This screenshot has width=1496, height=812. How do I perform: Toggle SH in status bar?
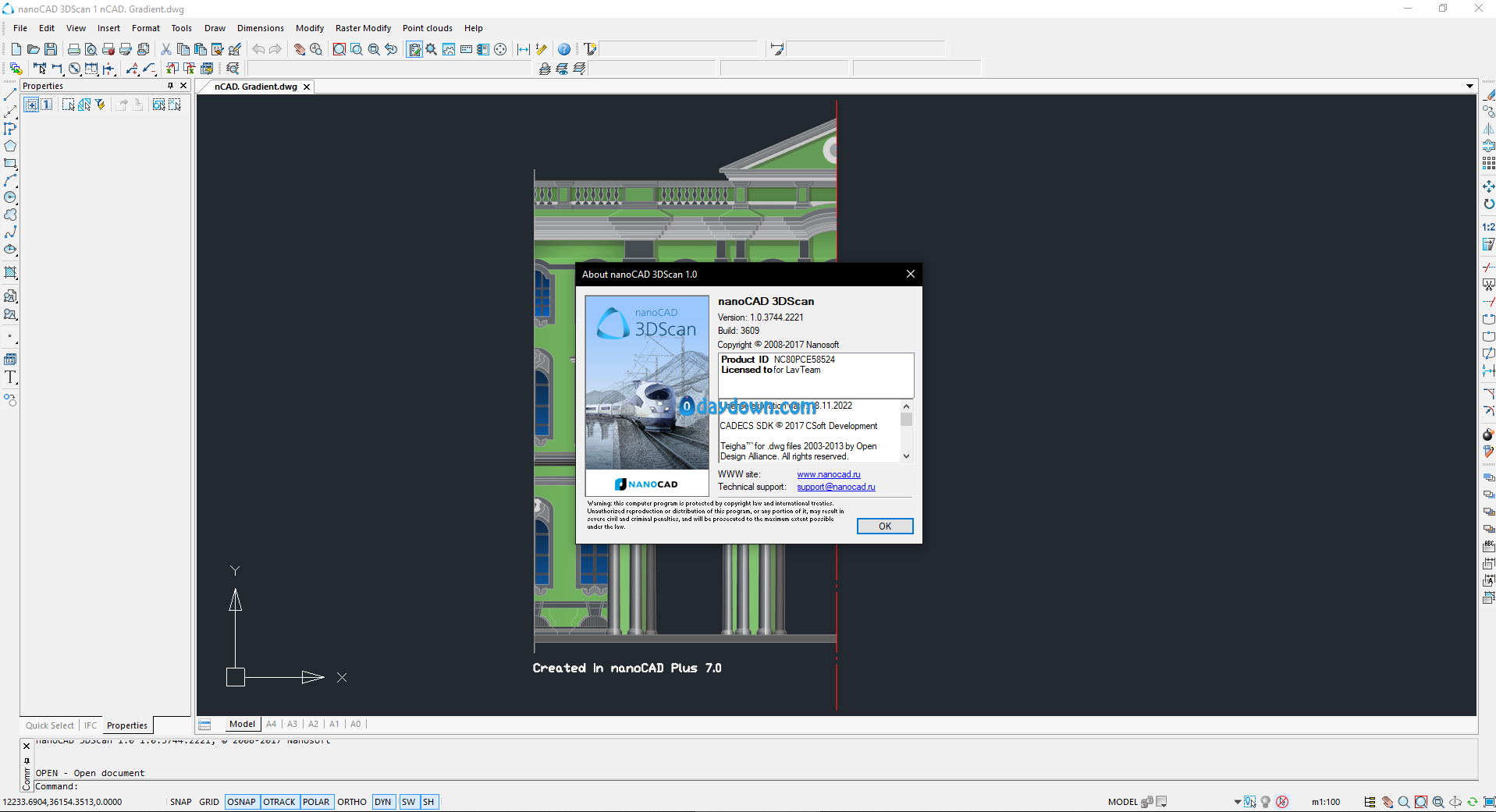pyautogui.click(x=429, y=802)
